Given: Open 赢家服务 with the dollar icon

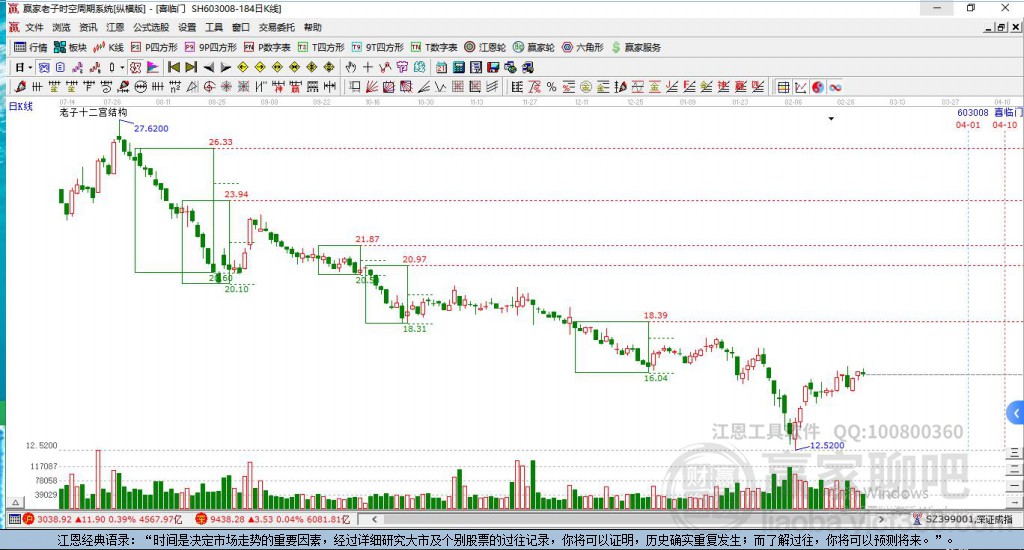Looking at the screenshot, I should tap(636, 47).
